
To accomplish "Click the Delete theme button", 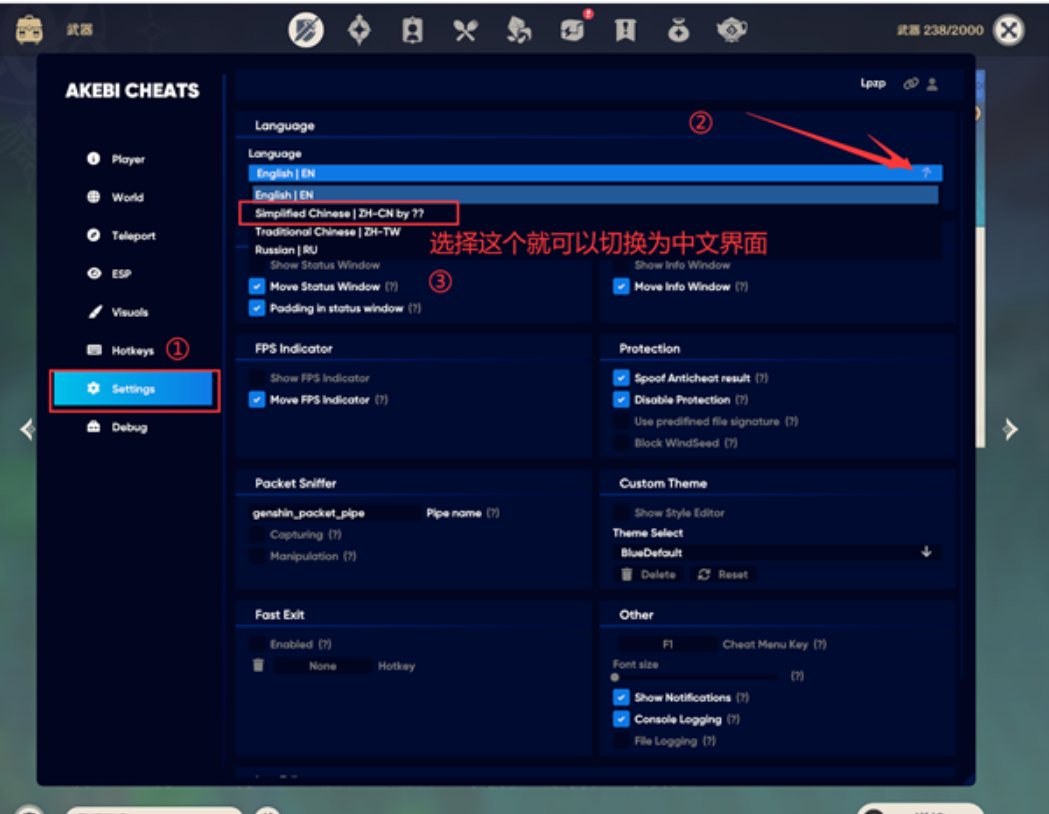I will (648, 574).
